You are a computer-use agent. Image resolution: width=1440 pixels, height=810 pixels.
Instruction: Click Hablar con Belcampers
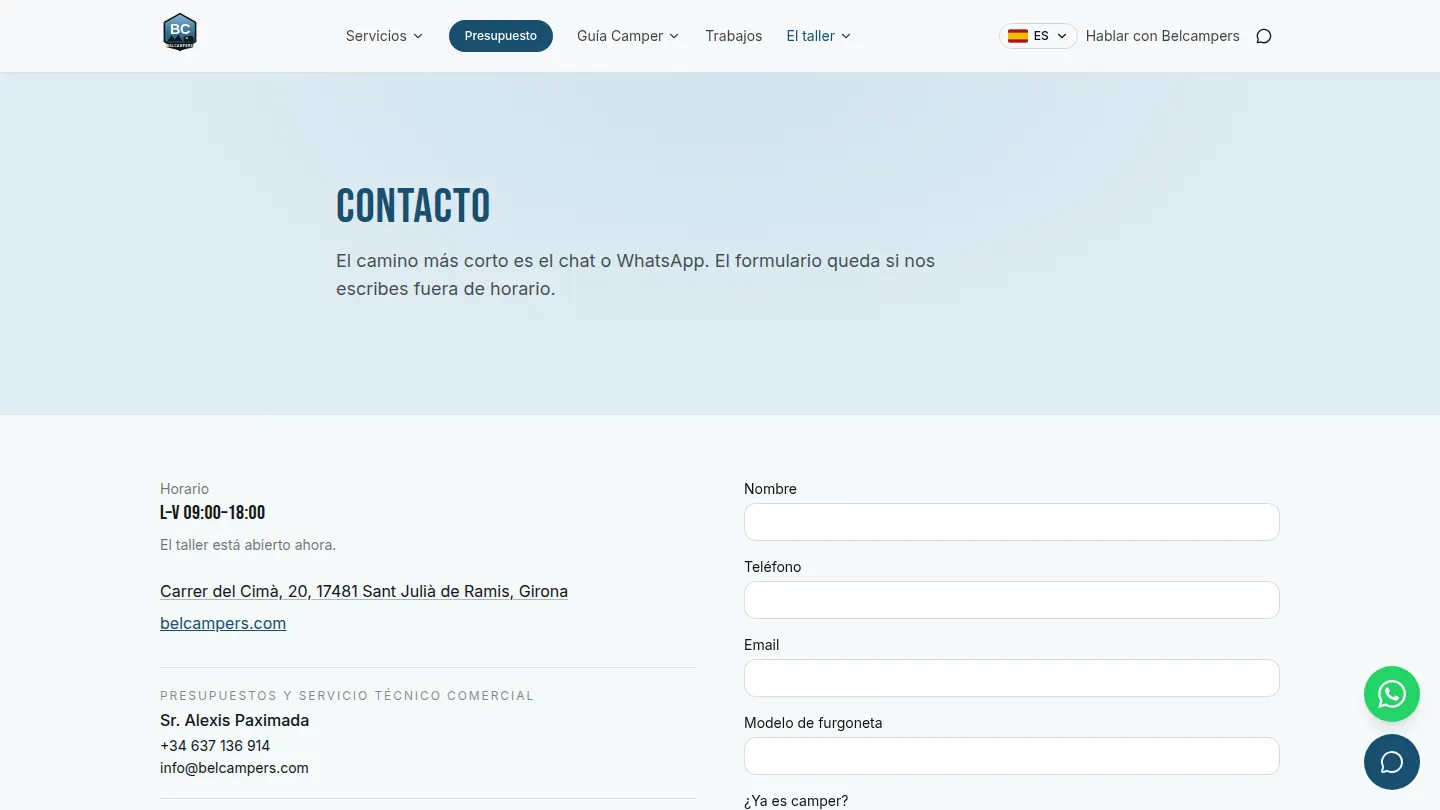tap(1162, 36)
